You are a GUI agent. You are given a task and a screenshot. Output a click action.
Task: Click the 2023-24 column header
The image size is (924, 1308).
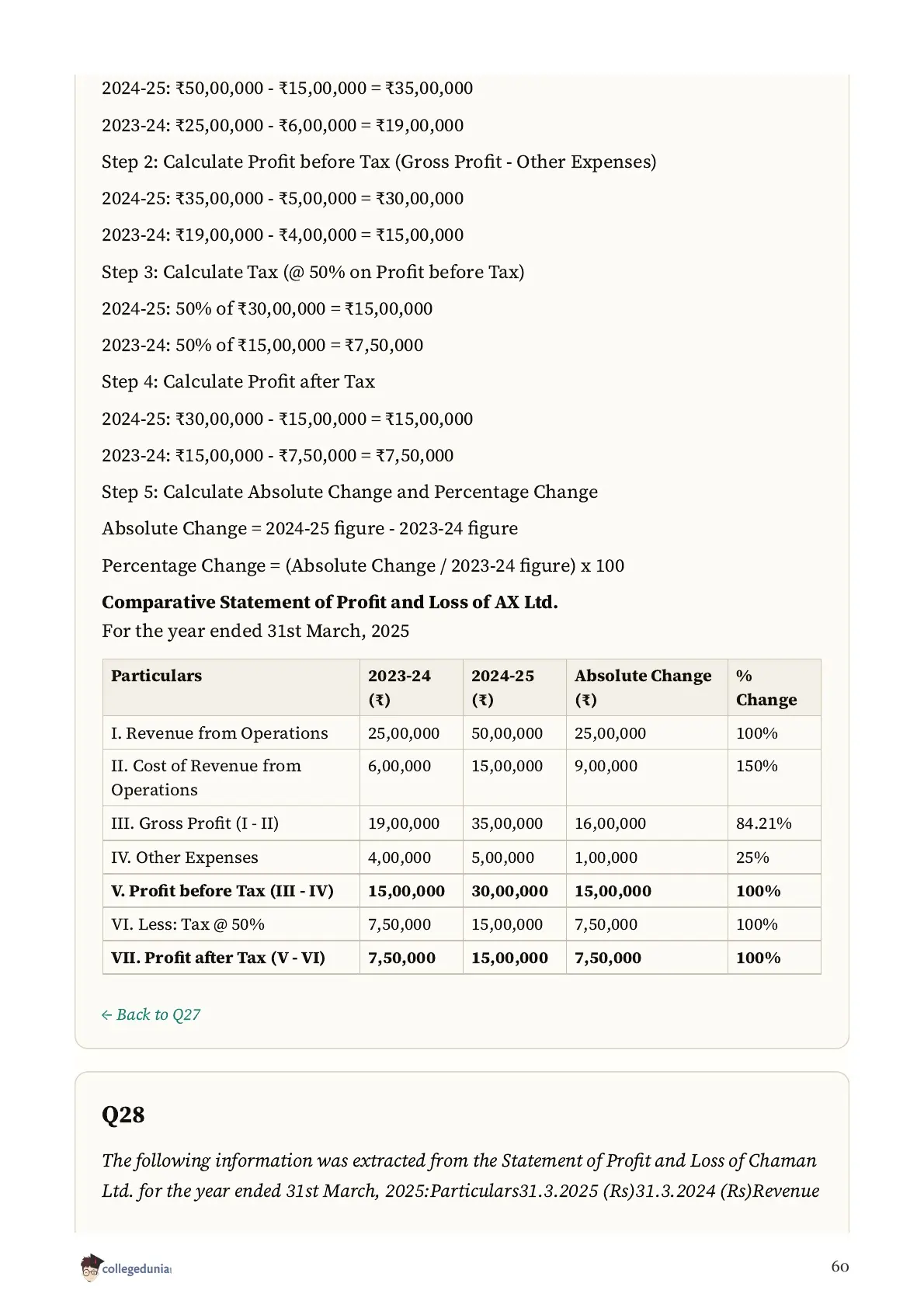[399, 687]
